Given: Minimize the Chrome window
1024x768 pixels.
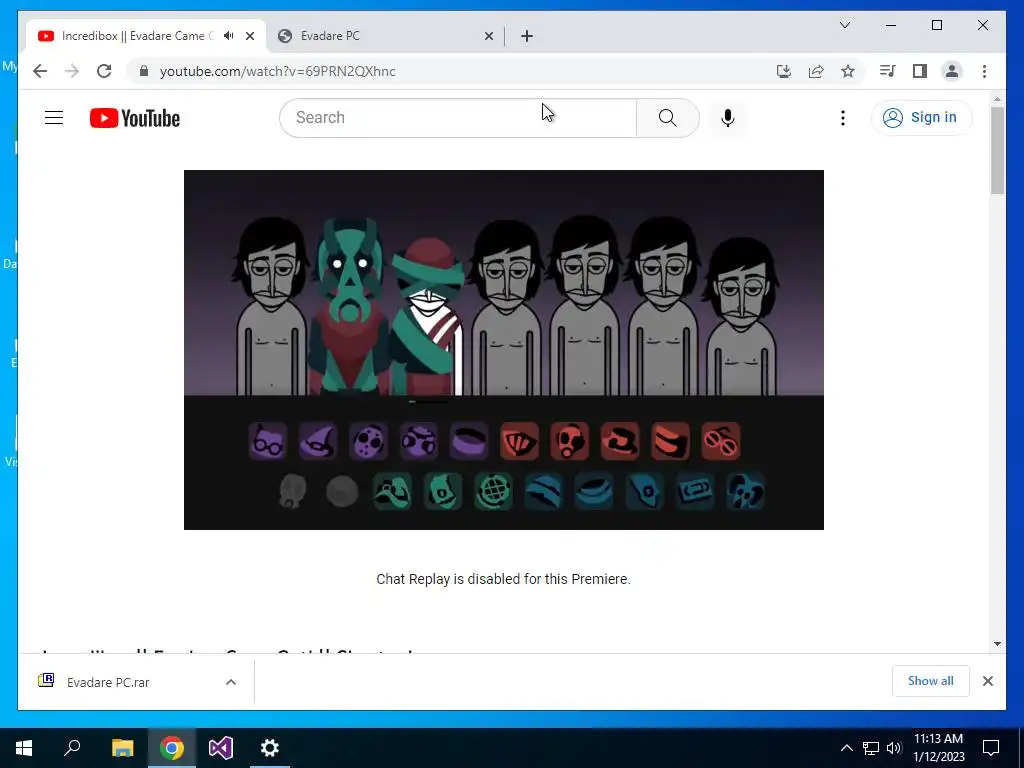Looking at the screenshot, I should pos(891,25).
